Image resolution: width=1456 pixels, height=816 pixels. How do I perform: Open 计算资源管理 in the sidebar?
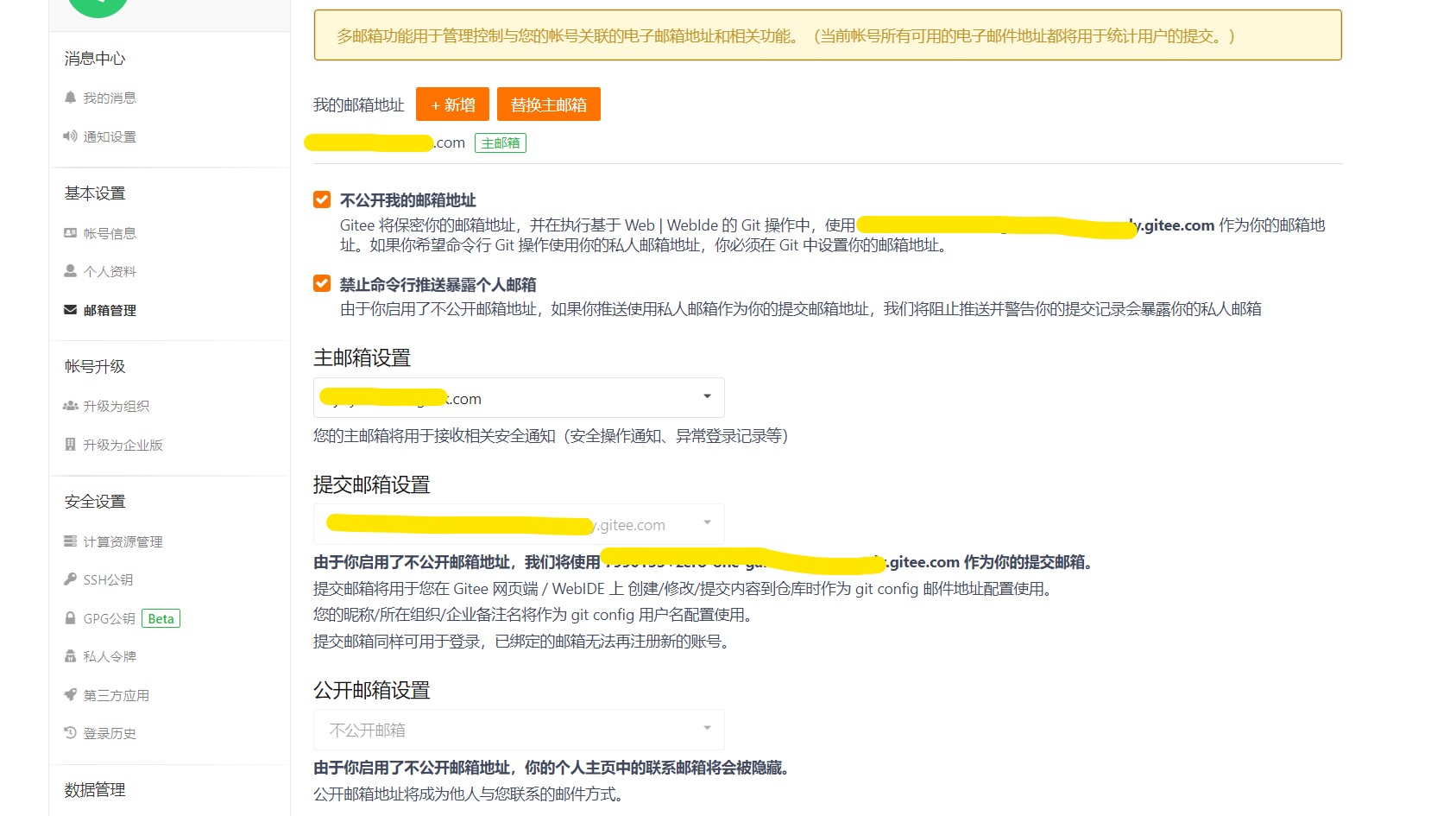point(122,541)
